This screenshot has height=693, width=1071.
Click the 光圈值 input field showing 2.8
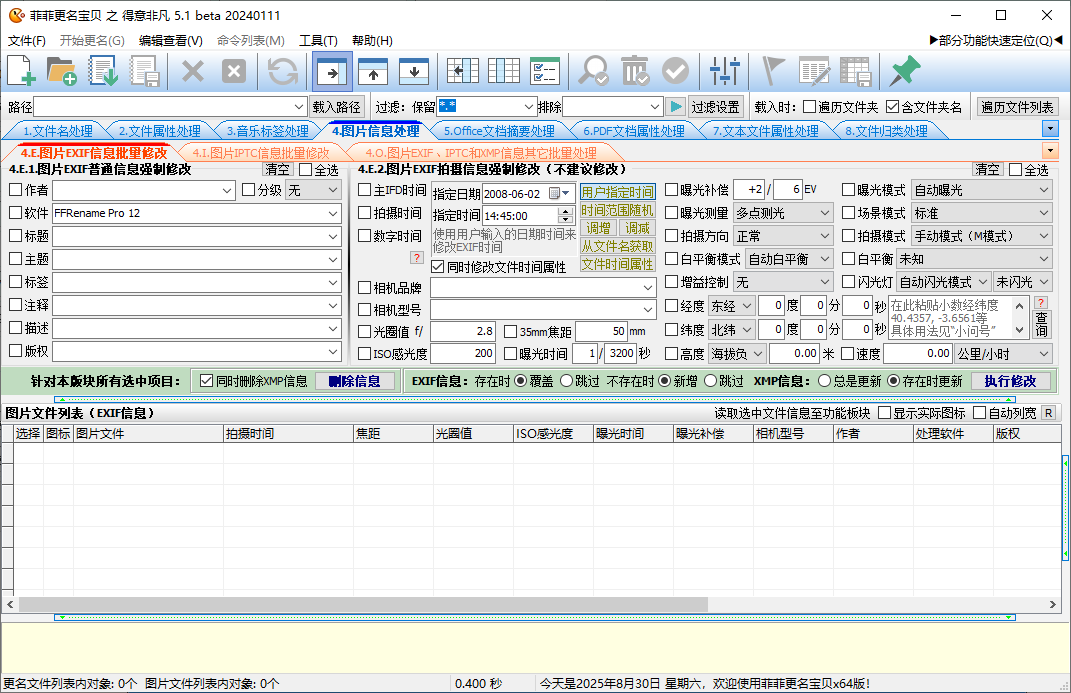(463, 331)
